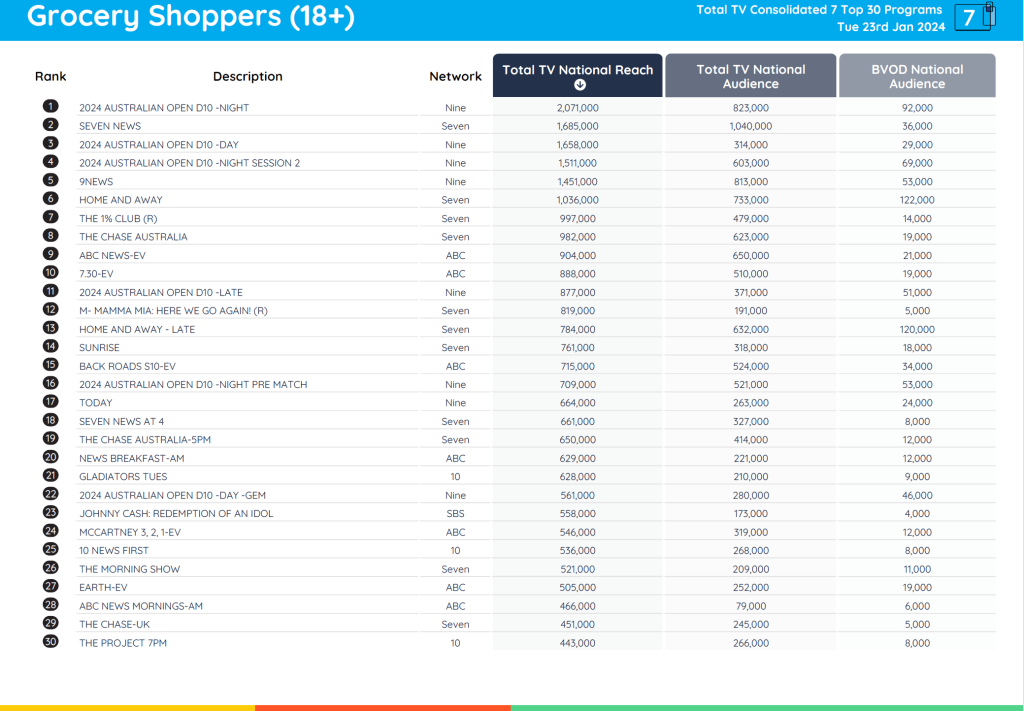Click the 2,071,000 reach value
This screenshot has height=711, width=1024.
577,108
